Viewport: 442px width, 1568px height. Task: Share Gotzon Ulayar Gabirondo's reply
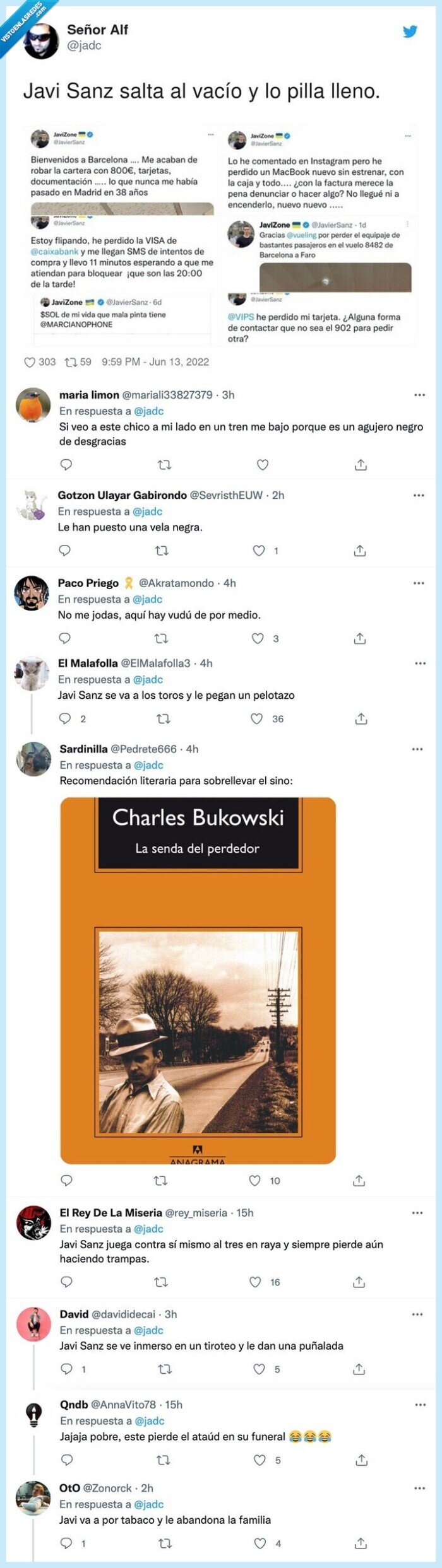[x=360, y=551]
